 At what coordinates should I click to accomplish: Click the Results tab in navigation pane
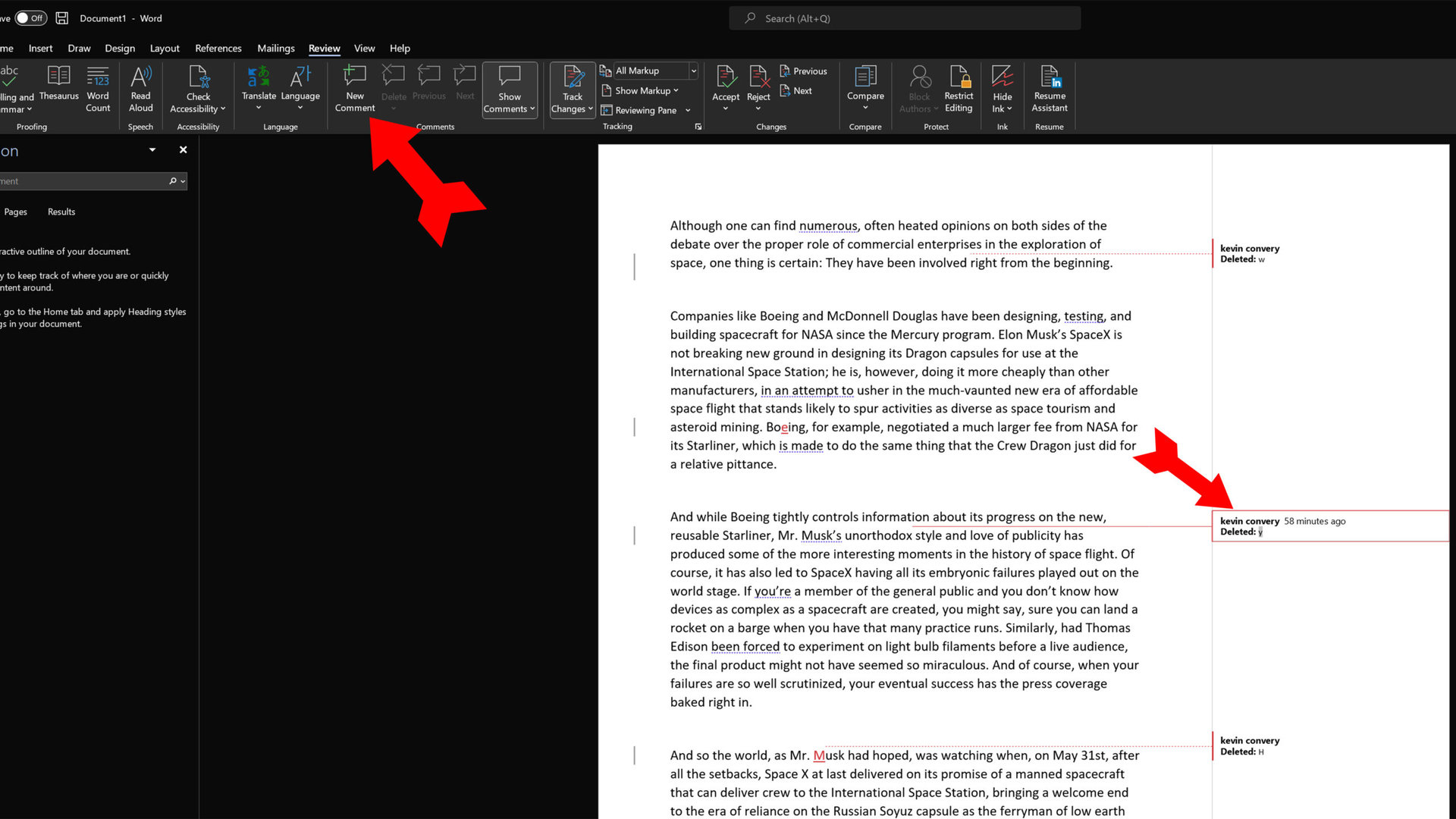coord(61,212)
